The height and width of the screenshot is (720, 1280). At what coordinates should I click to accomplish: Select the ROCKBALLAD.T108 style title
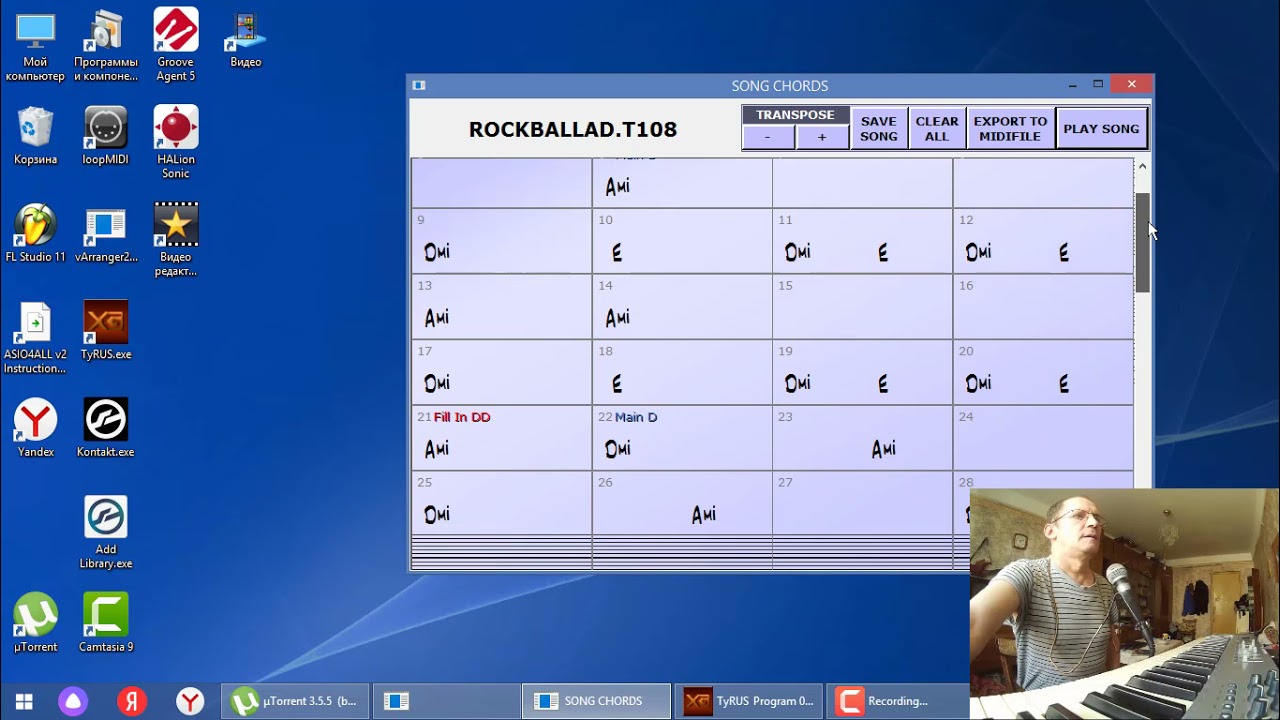(573, 129)
